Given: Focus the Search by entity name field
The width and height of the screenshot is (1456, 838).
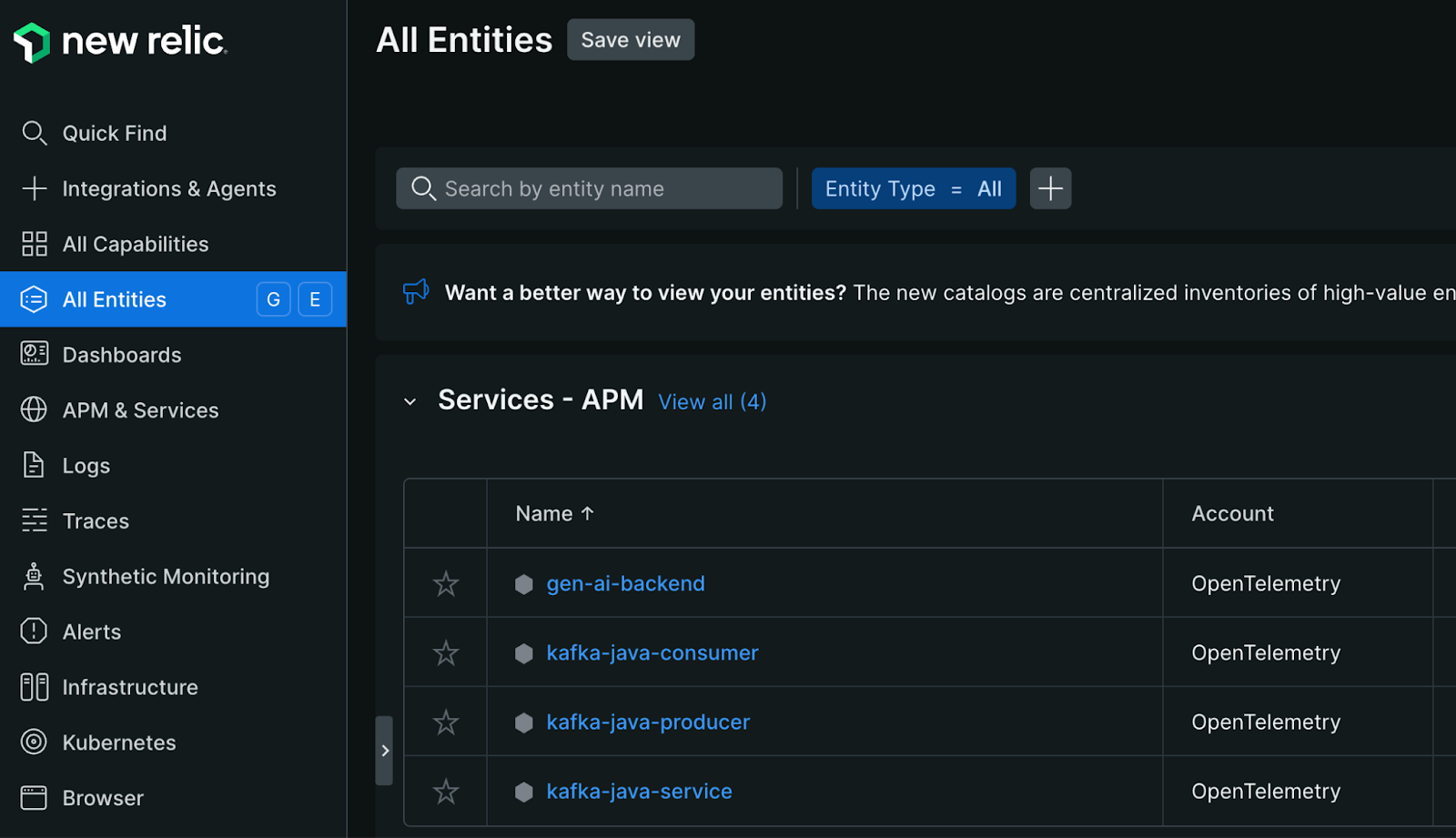Looking at the screenshot, I should click(589, 188).
